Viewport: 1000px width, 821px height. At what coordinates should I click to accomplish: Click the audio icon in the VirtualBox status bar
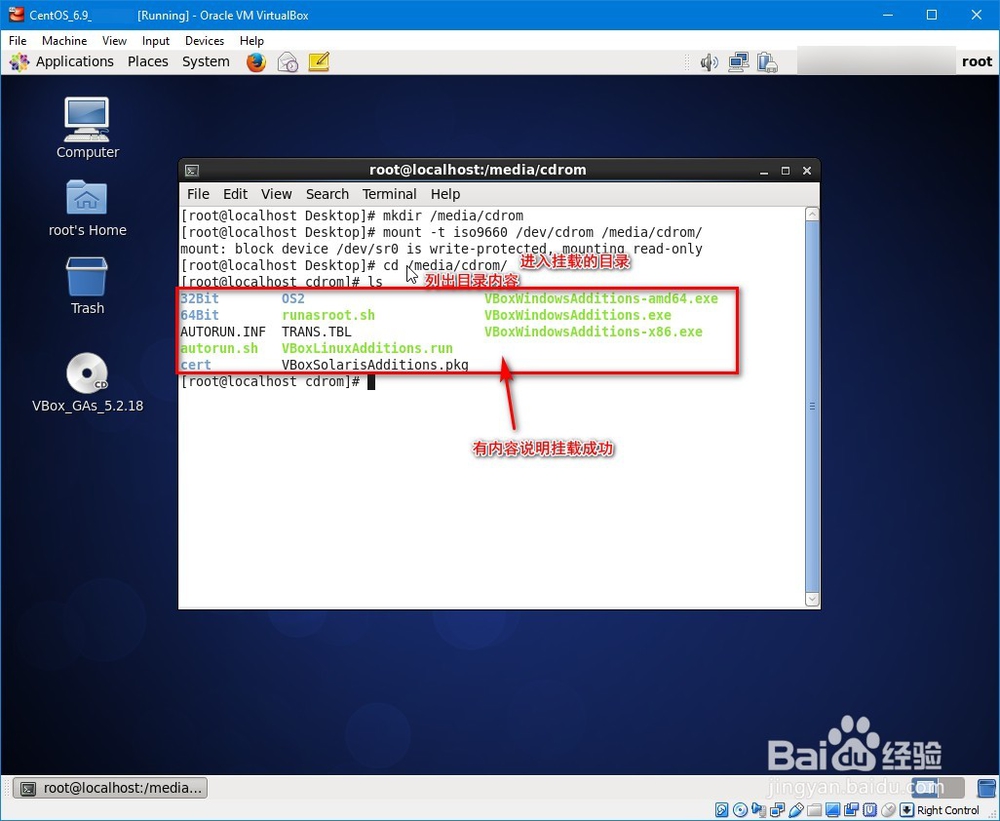point(758,810)
